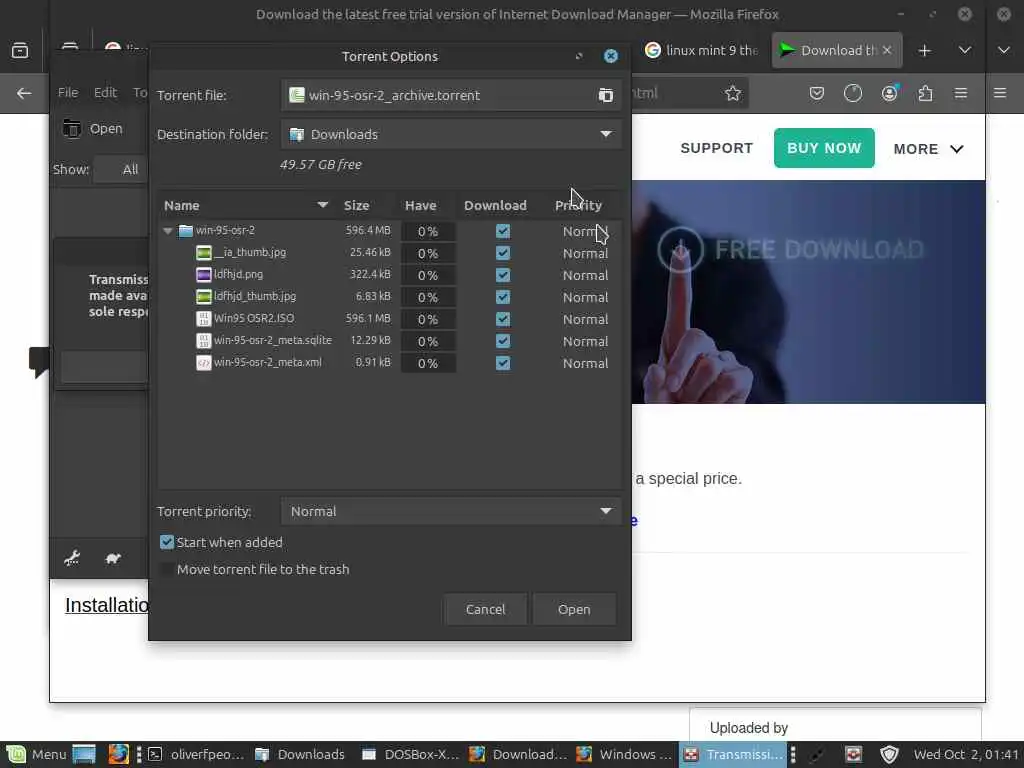
Task: Toggle turtle speed limit mode icon
Action: (x=113, y=558)
